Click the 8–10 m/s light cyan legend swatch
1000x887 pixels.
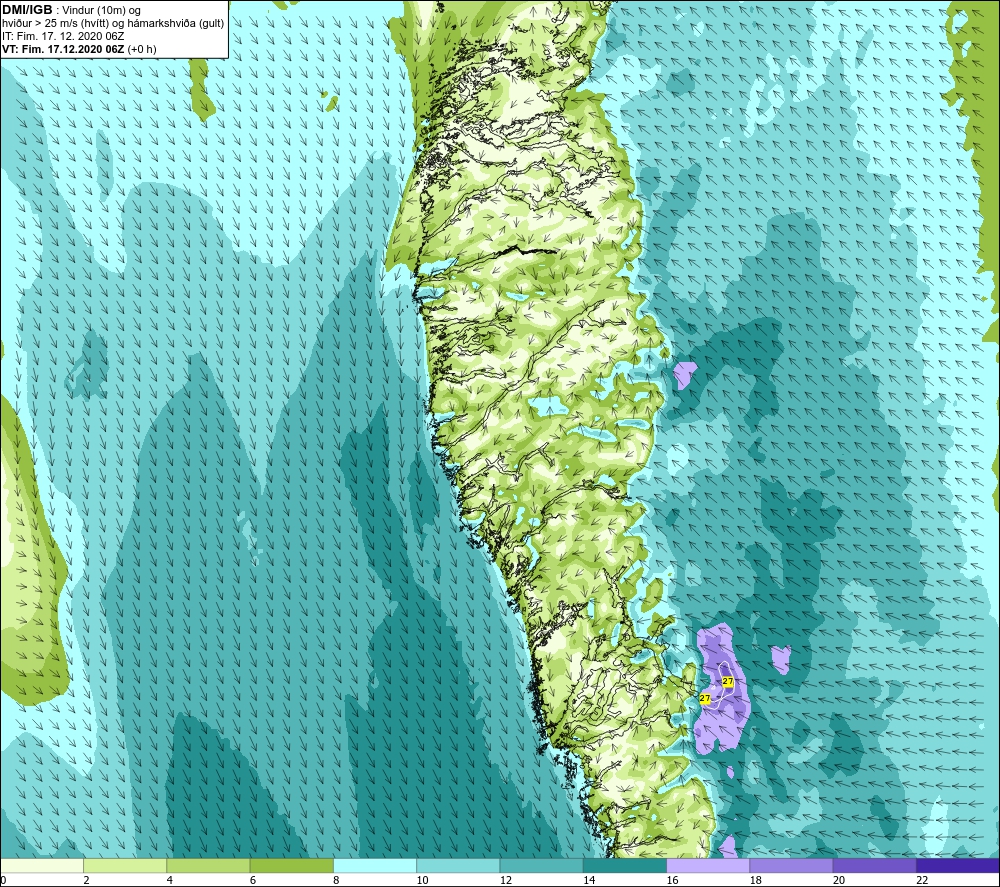click(x=375, y=865)
